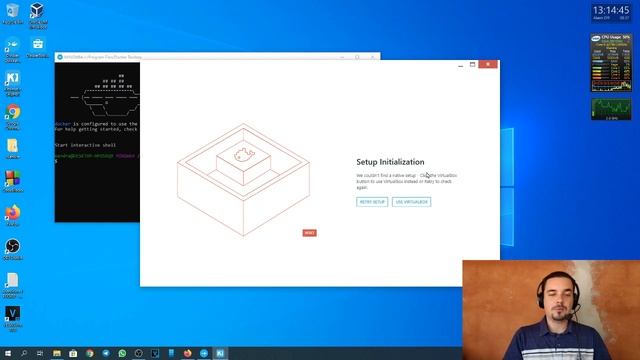The height and width of the screenshot is (360, 640).
Task: Open File Explorer from the taskbar
Action: tap(57, 353)
